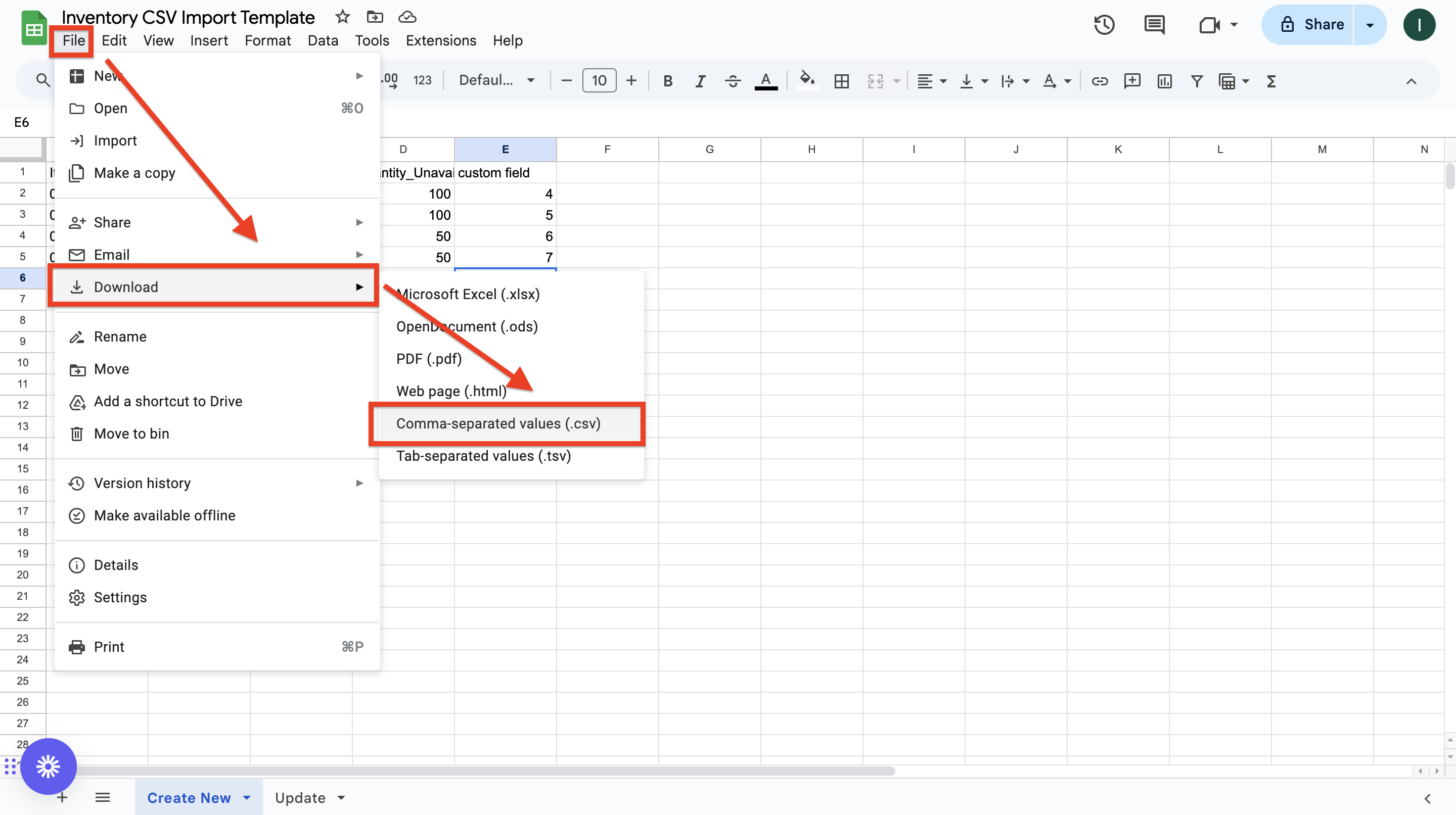
Task: Click the borders toolbar icon
Action: pyautogui.click(x=841, y=81)
